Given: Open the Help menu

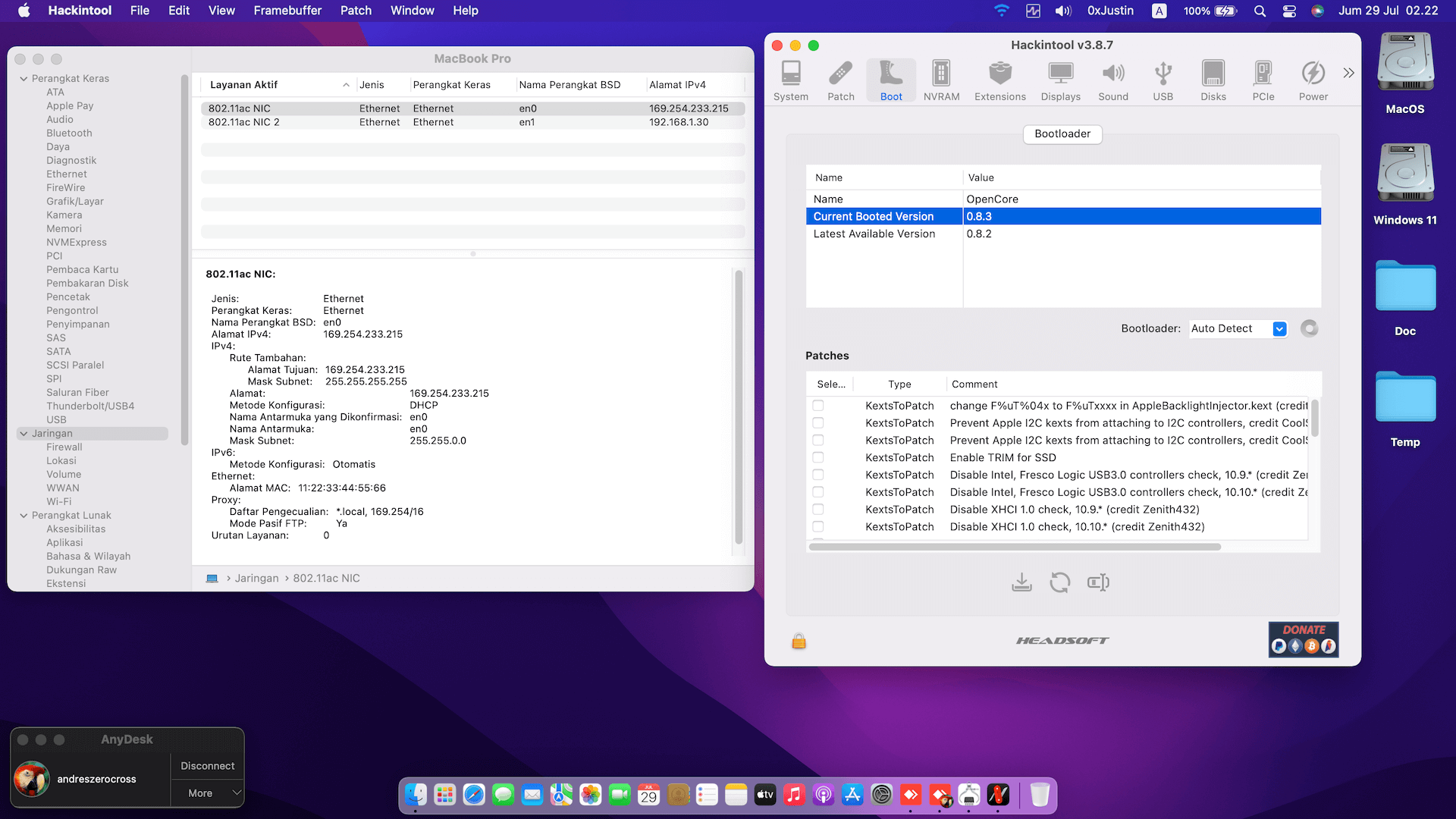Looking at the screenshot, I should [466, 11].
